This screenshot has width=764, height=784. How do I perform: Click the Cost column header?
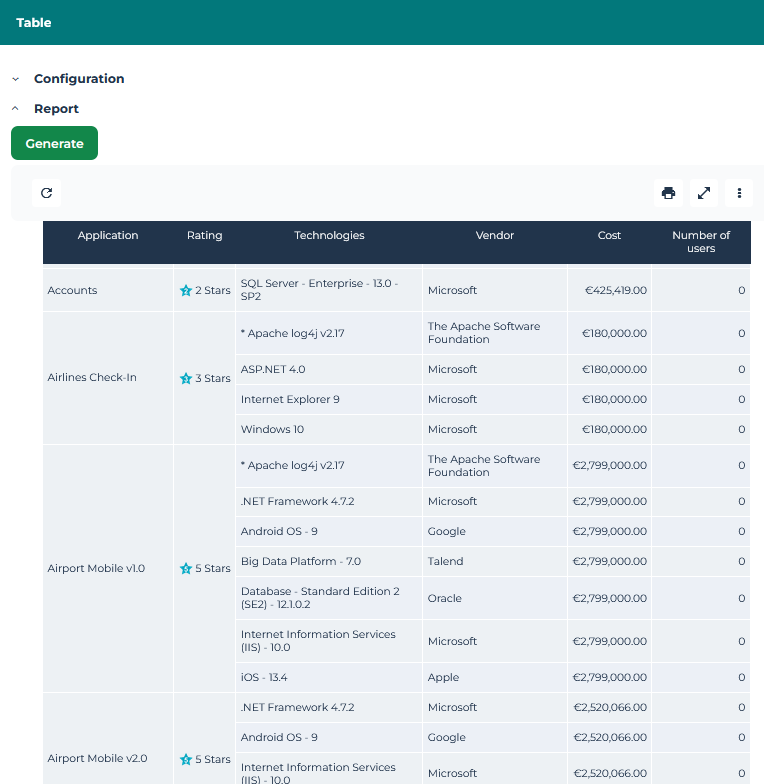point(609,236)
